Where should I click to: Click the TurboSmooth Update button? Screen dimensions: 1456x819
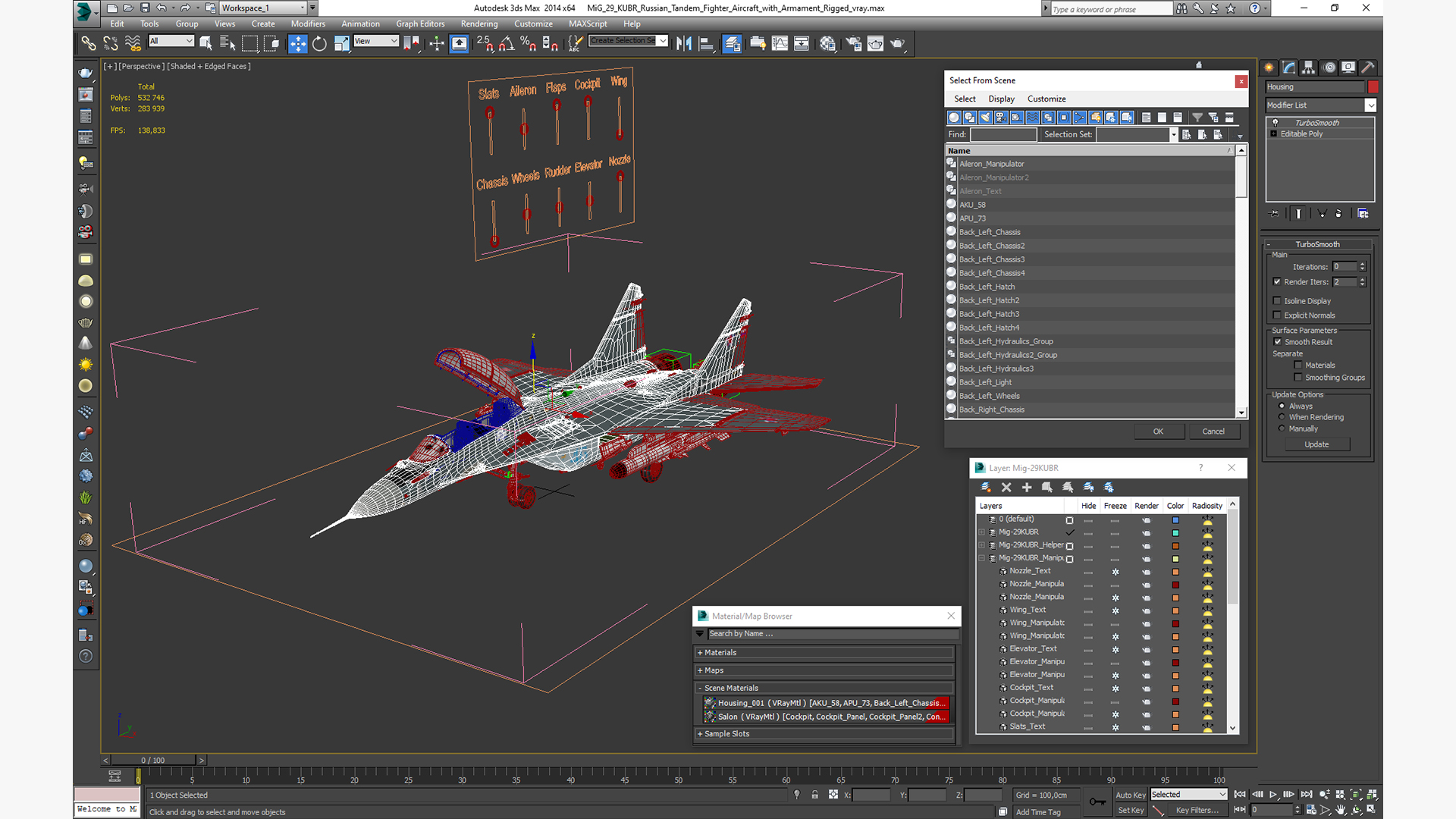[x=1316, y=444]
